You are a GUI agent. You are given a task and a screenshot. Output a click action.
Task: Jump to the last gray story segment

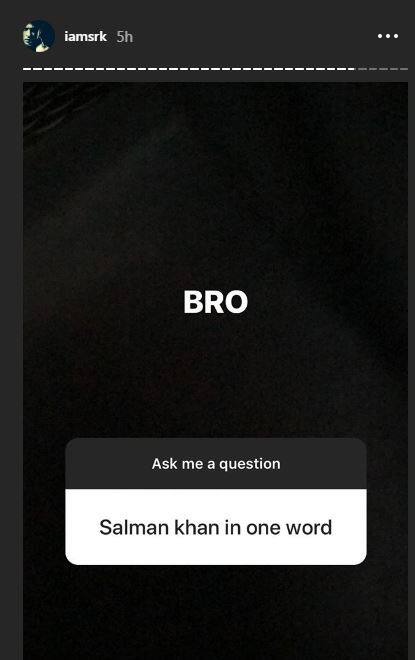tap(404, 69)
